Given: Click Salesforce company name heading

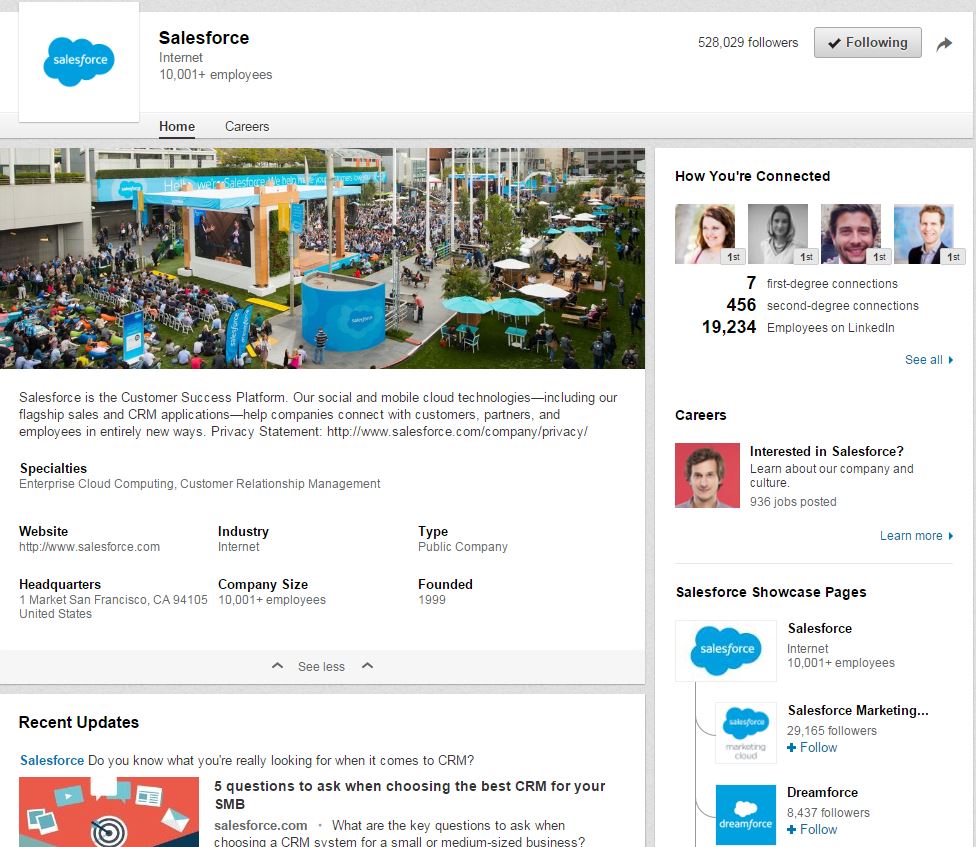Looking at the screenshot, I should tap(204, 38).
